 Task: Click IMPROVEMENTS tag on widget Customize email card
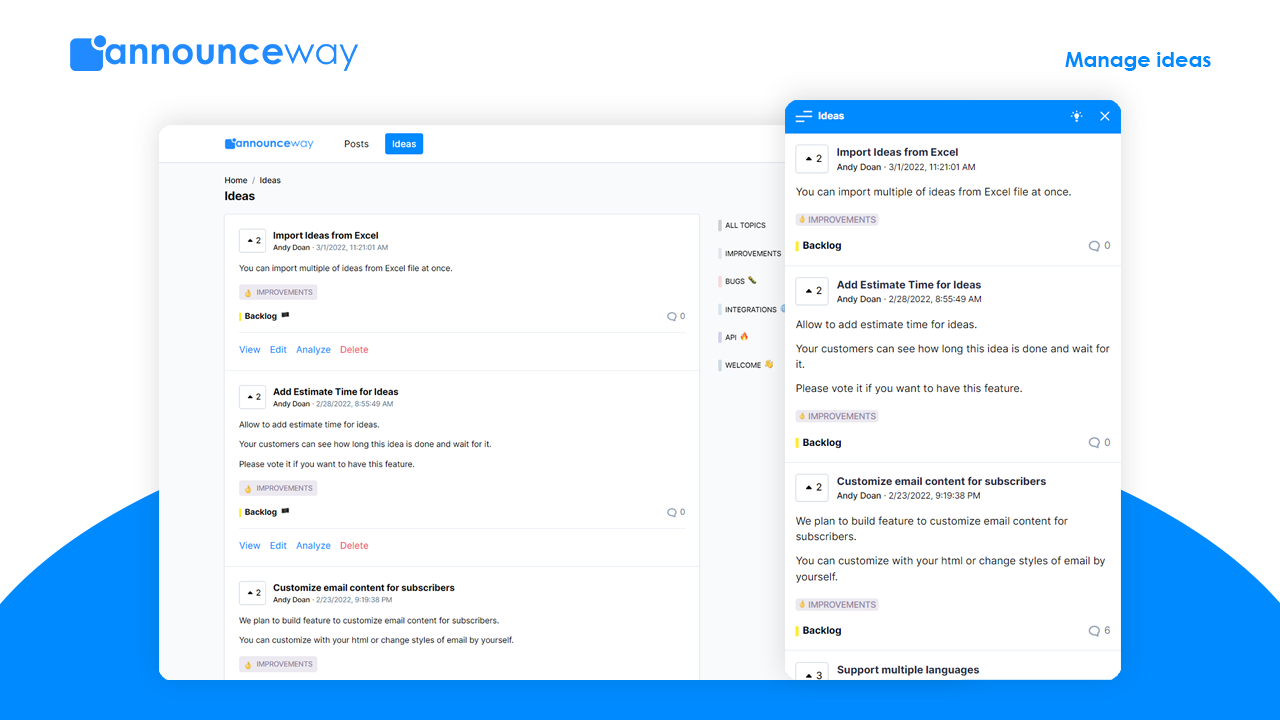click(837, 604)
